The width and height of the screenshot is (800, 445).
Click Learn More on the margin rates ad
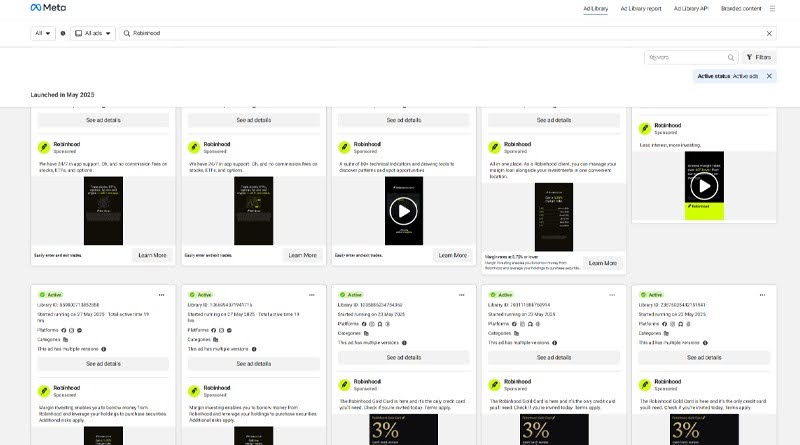tap(603, 263)
